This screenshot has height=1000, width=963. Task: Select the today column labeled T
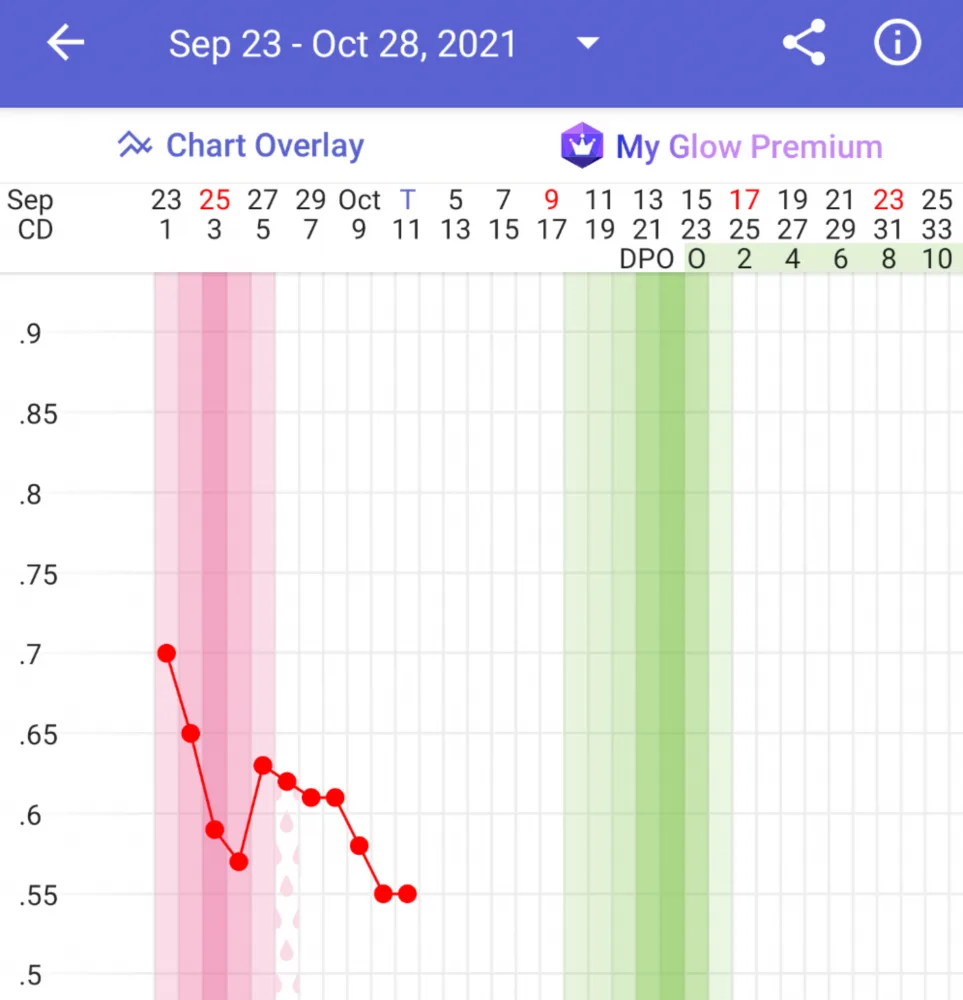click(x=407, y=200)
